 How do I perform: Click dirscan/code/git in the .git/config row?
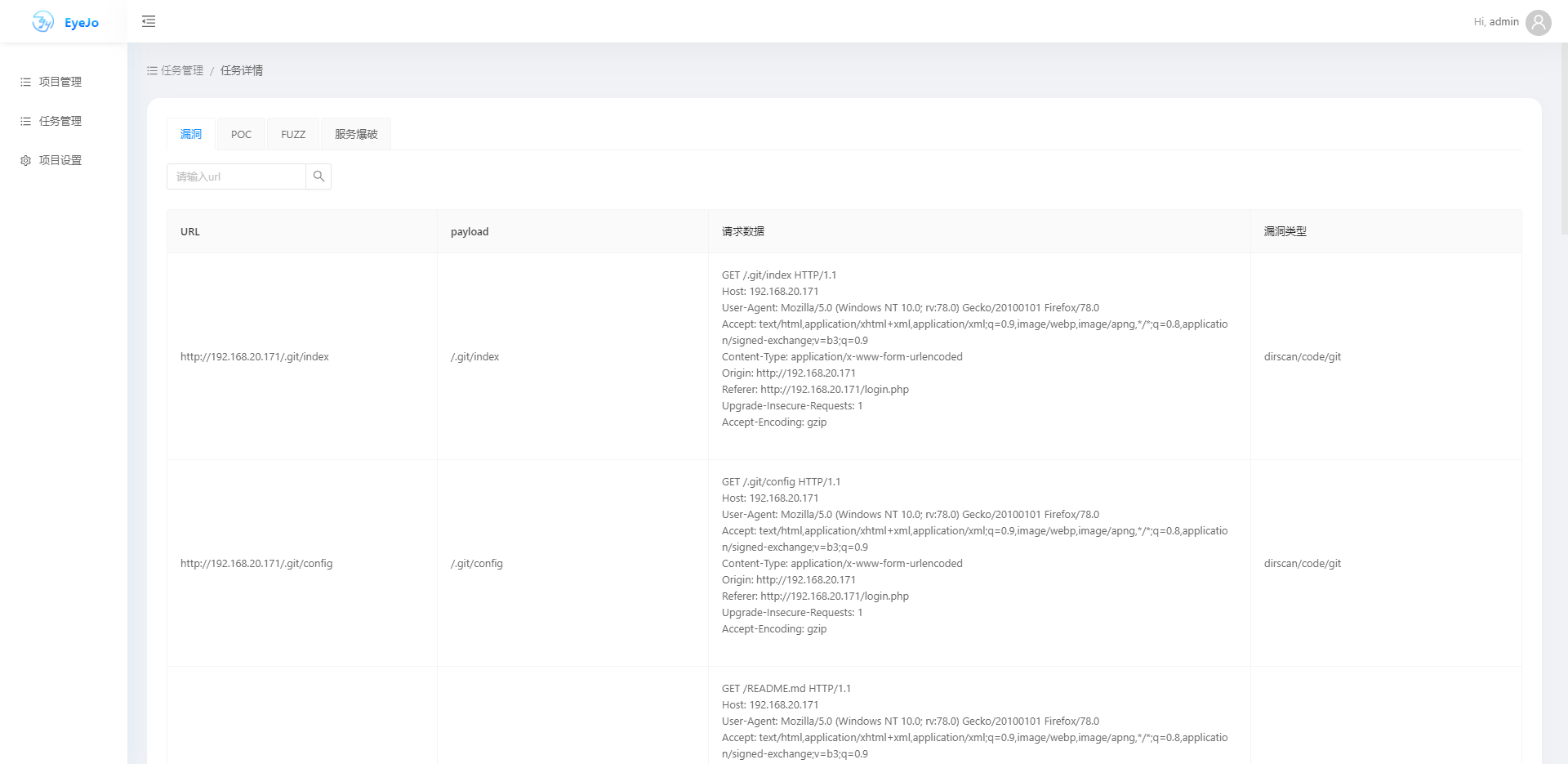coord(1303,563)
